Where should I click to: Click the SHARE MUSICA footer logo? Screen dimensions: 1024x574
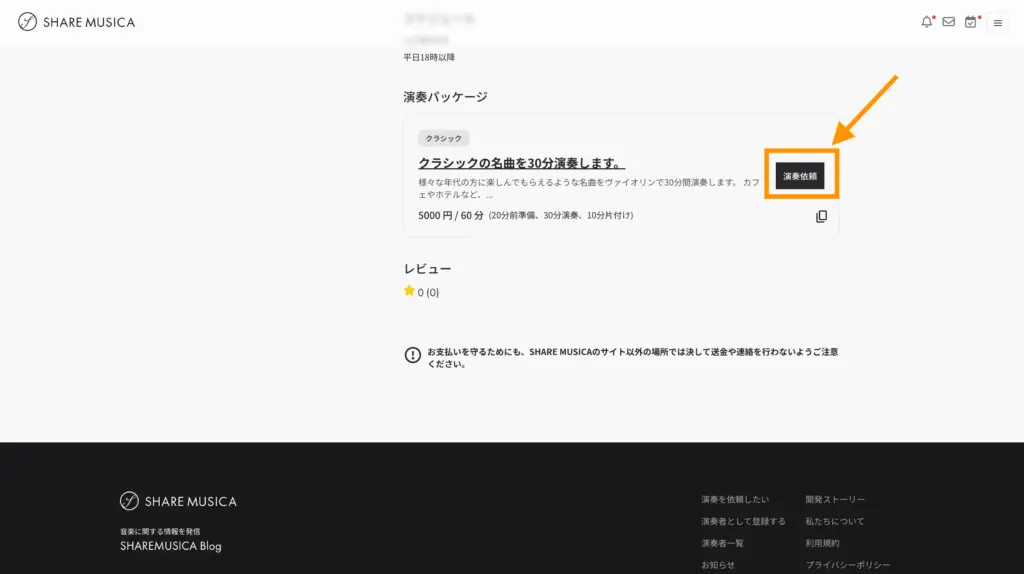point(178,501)
